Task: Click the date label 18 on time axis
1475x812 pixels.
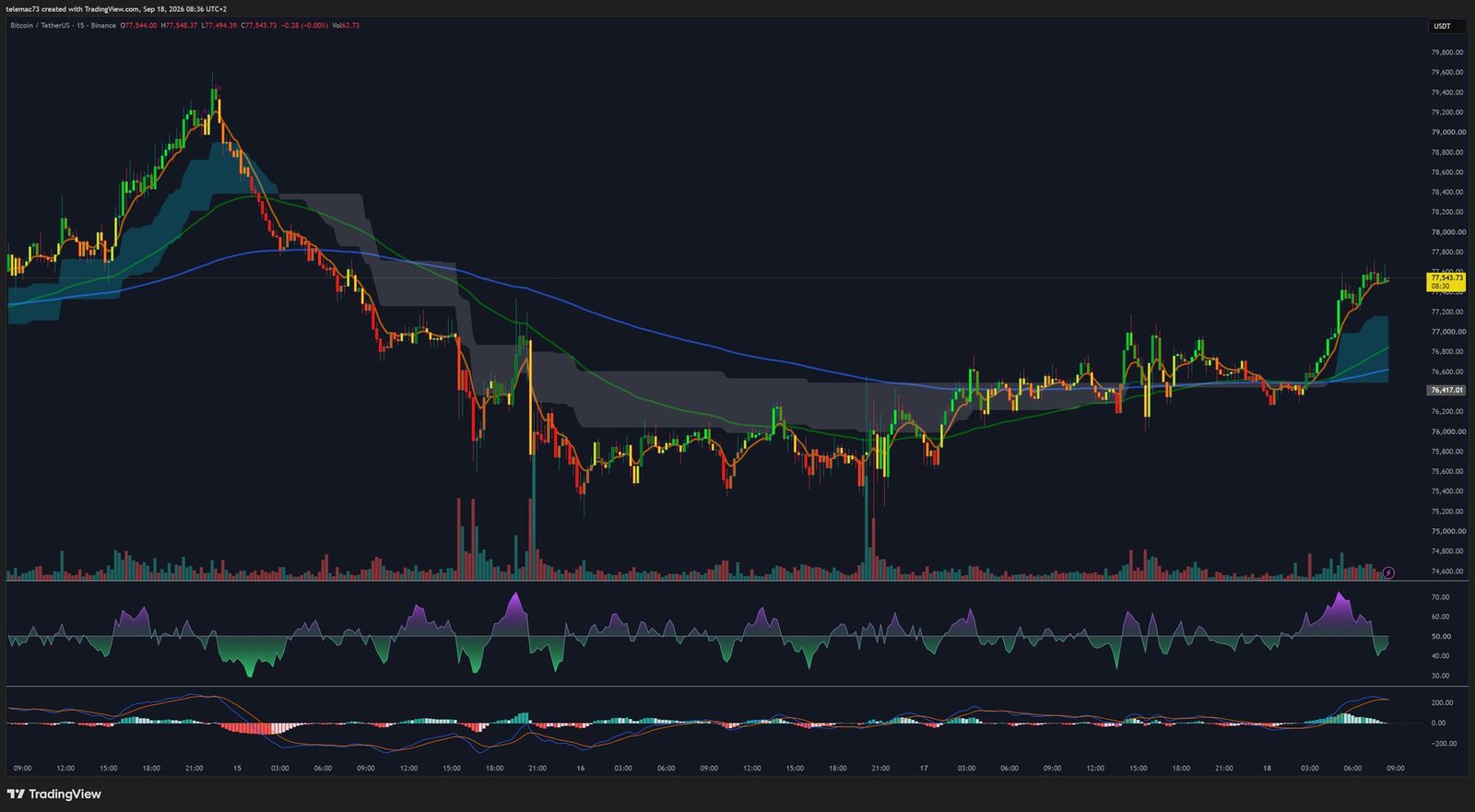Action: pos(1268,768)
